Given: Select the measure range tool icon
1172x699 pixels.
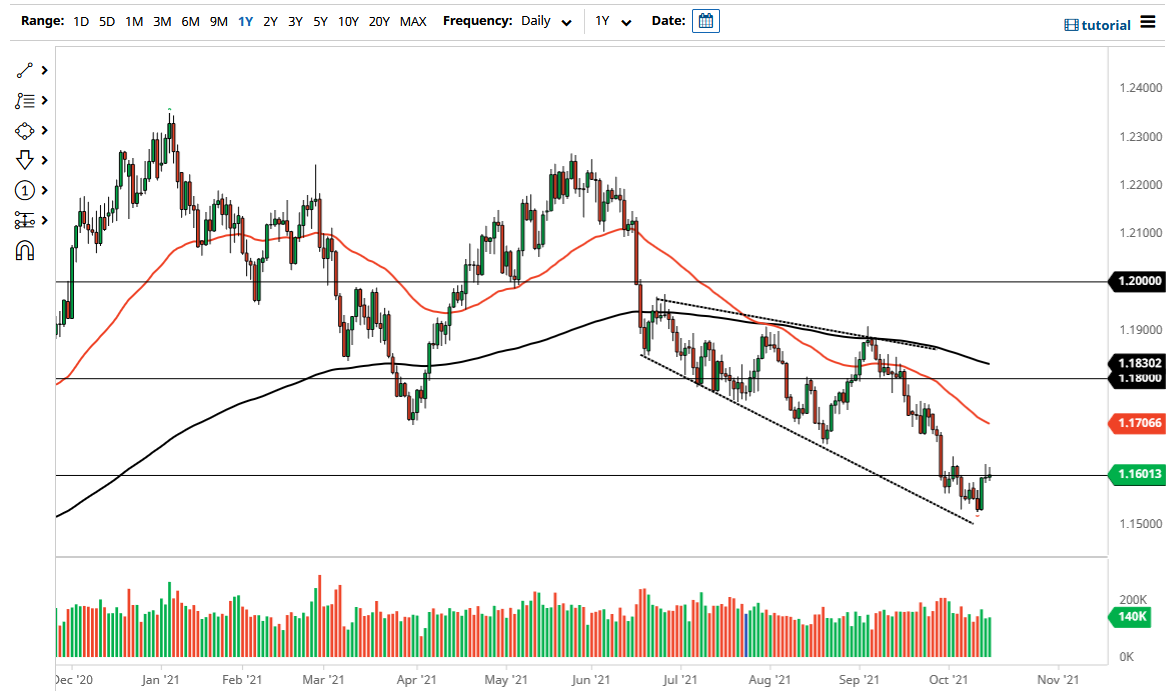Looking at the screenshot, I should tap(25, 221).
